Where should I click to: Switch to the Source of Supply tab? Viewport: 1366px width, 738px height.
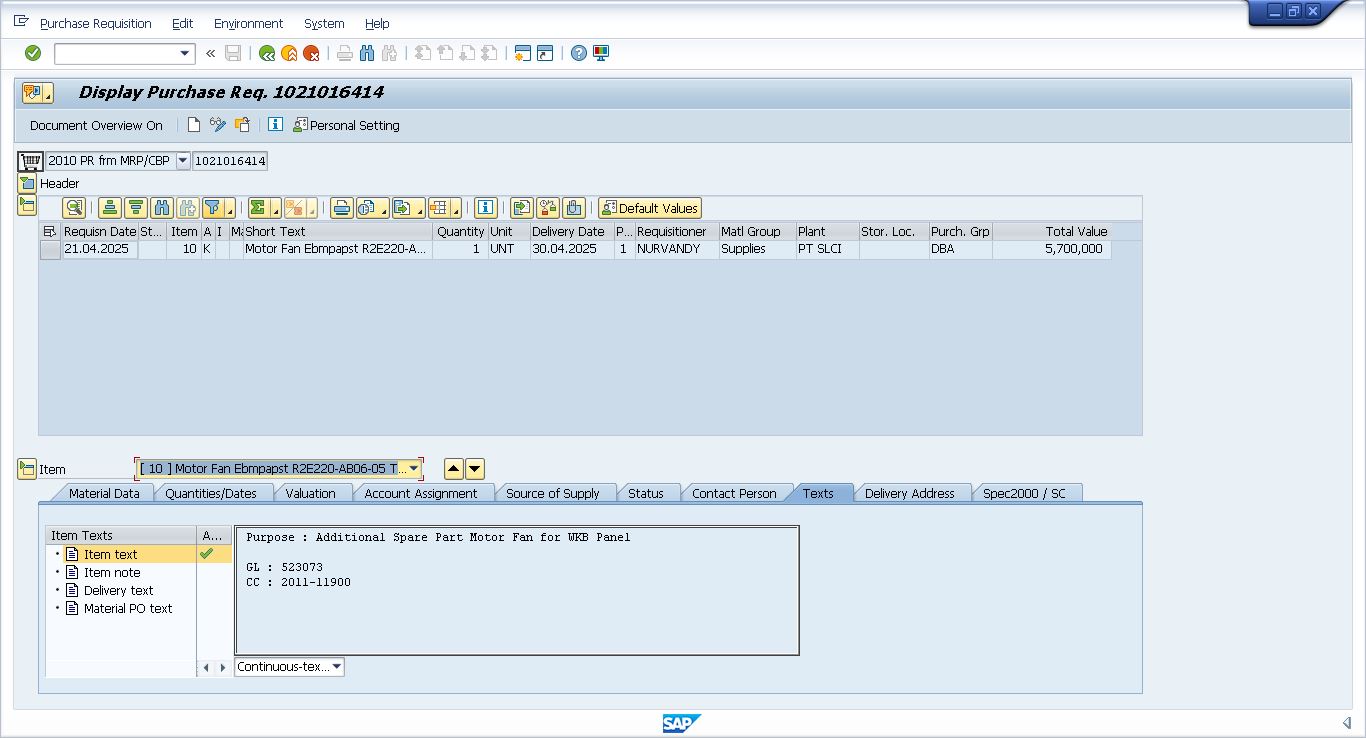coord(553,493)
